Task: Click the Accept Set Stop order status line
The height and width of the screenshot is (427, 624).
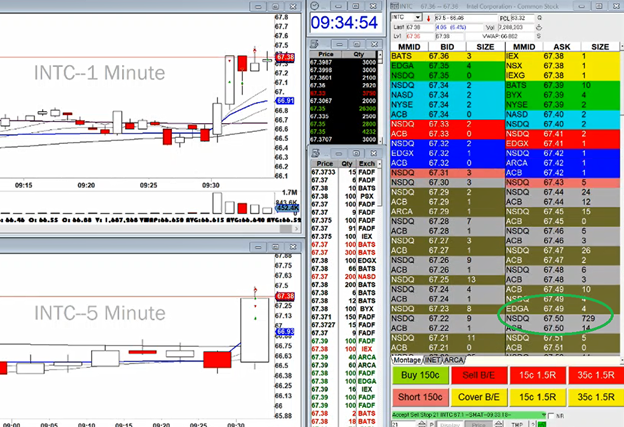Action: click(450, 412)
